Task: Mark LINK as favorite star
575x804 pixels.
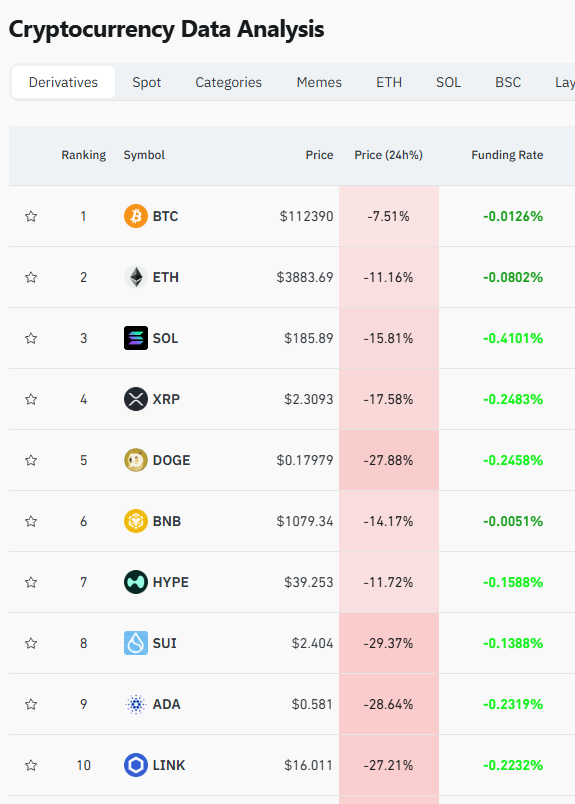Action: 31,765
